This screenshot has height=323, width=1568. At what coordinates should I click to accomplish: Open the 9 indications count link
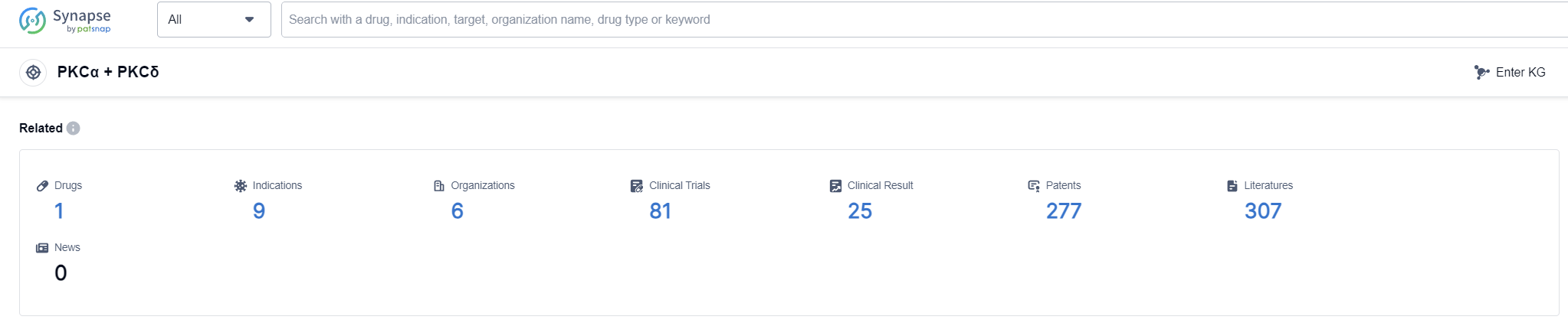pyautogui.click(x=259, y=211)
